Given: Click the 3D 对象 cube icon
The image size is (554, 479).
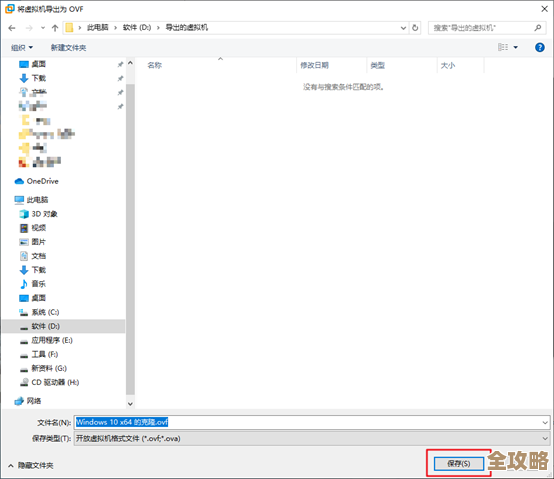Looking at the screenshot, I should (x=24, y=214).
